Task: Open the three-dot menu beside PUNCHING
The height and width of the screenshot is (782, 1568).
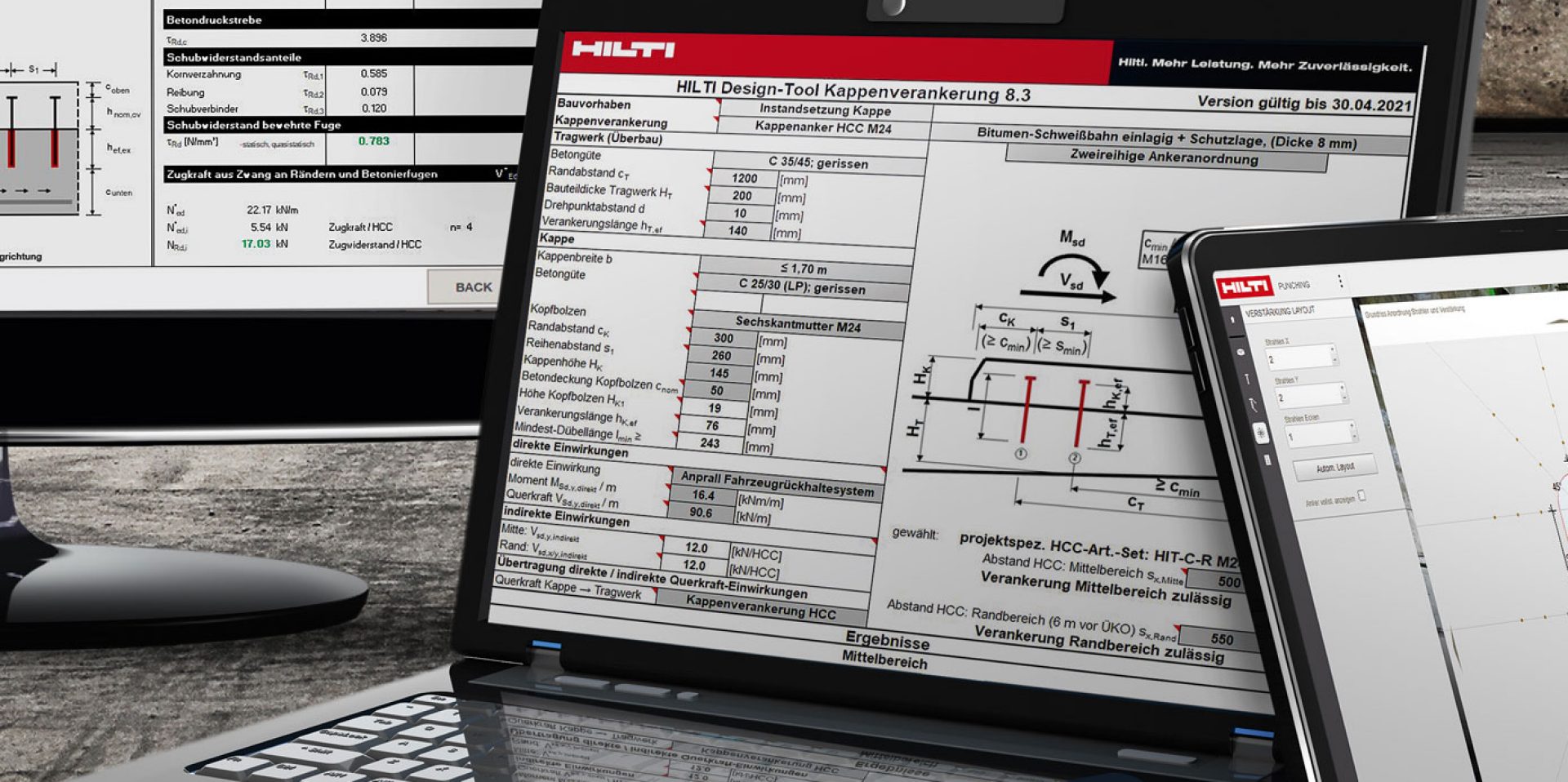Action: [1339, 282]
